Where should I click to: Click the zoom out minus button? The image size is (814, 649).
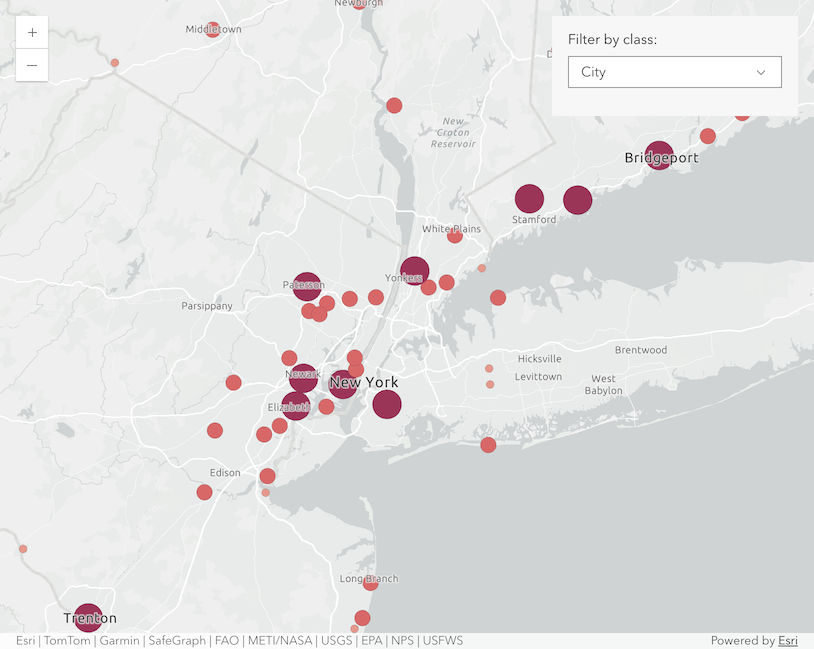click(31, 66)
